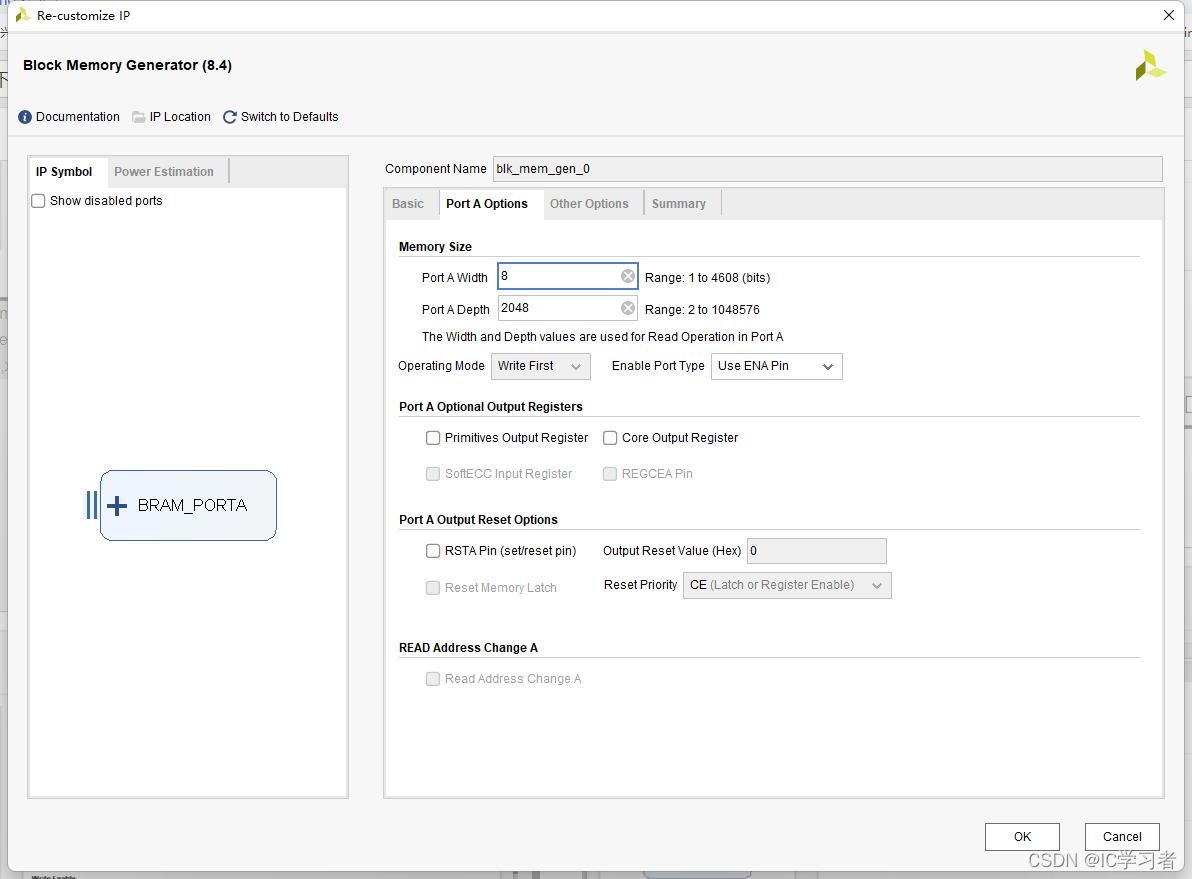Open the Documentation info icon
Screen dimensions: 1192x879
pos(25,117)
